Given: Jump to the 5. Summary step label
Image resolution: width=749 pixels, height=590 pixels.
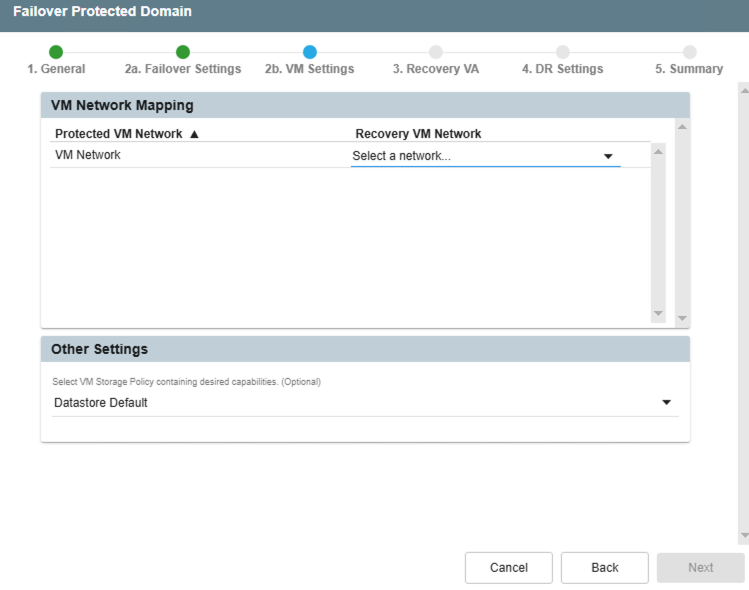Looking at the screenshot, I should pyautogui.click(x=688, y=69).
